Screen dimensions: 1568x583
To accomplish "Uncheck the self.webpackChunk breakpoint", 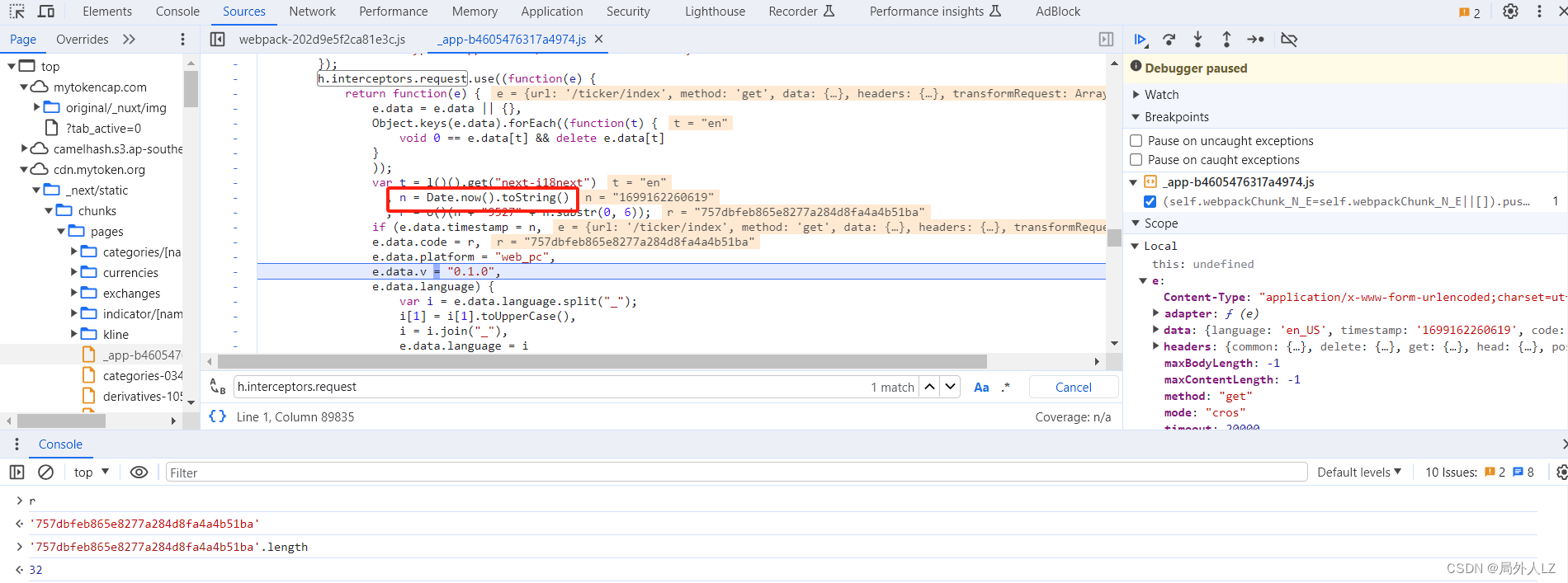I will point(1150,201).
